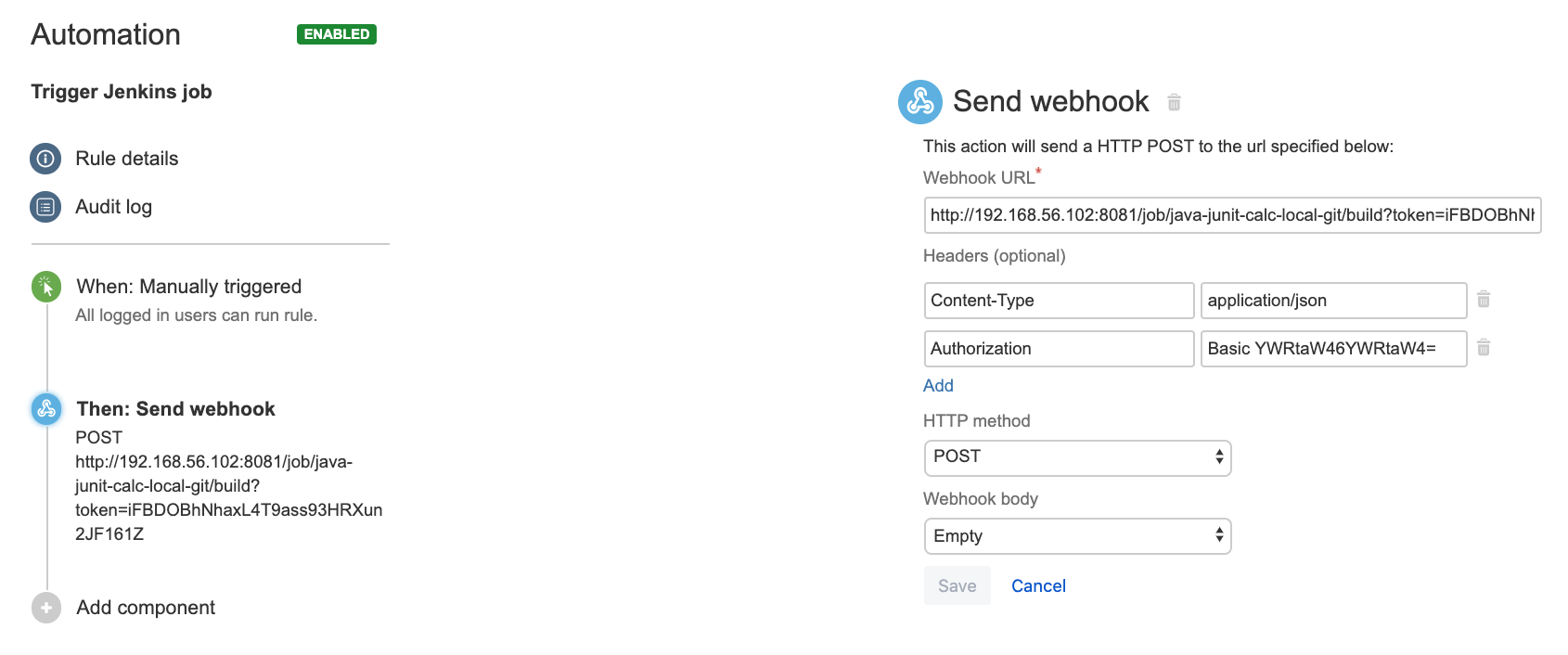Select the Then: Send webhook step
Viewport: 1568px width, 655px height.
(x=175, y=409)
